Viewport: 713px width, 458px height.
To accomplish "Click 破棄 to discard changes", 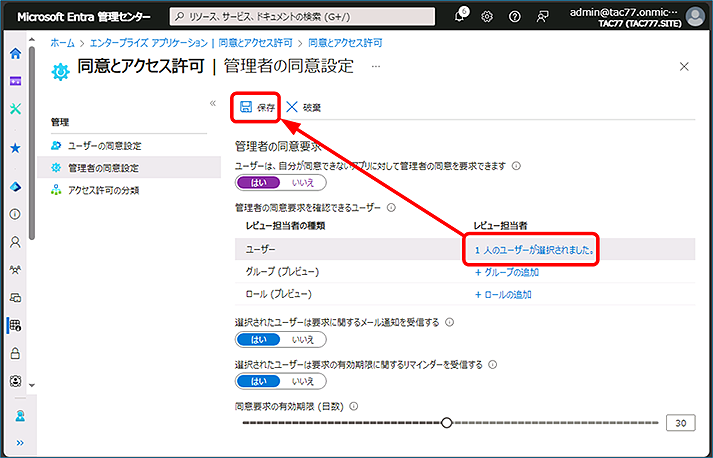I will (304, 107).
